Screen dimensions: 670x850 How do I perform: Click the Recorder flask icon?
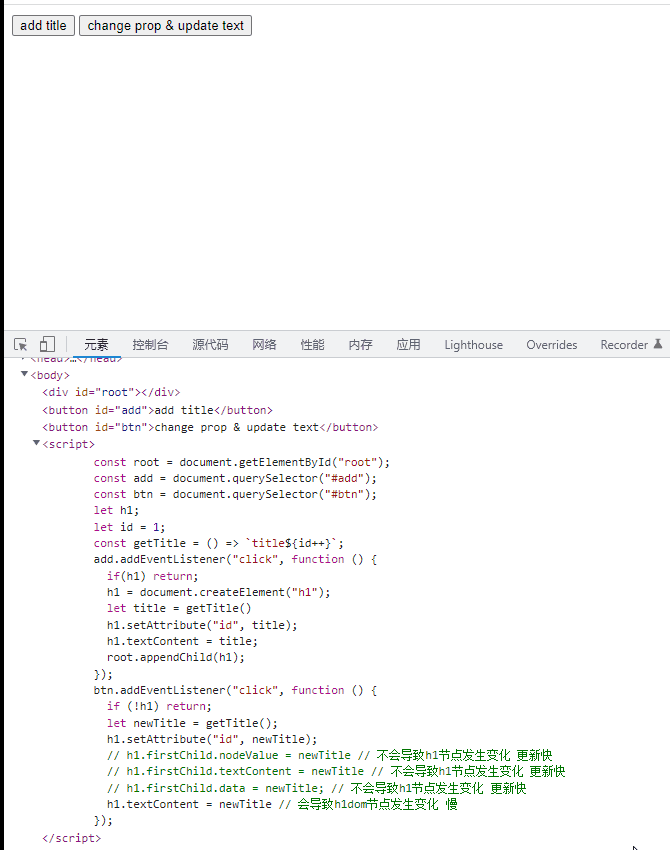tap(658, 344)
